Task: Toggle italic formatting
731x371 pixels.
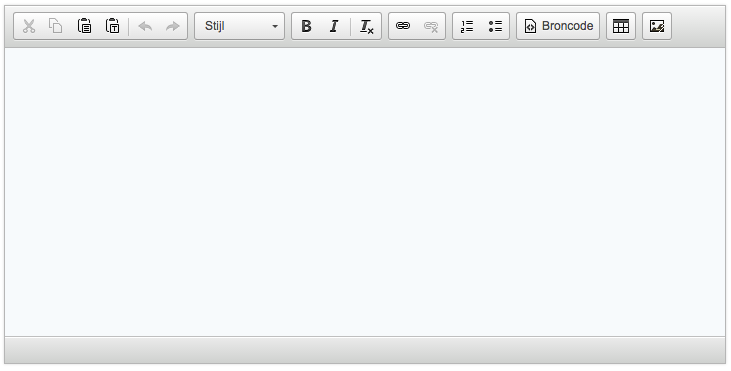Action: 334,26
